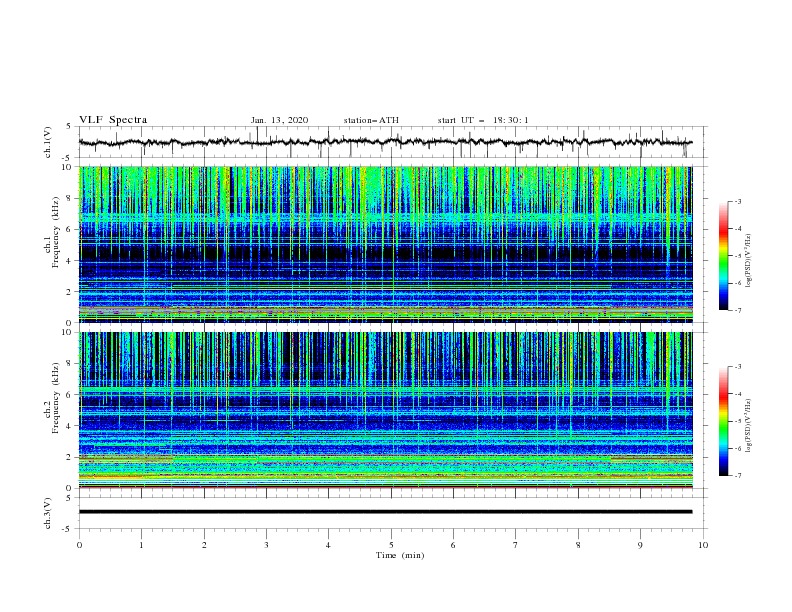792x612 pixels.
Task: Click the "VLF Spectra" plot title
Action: (113, 120)
